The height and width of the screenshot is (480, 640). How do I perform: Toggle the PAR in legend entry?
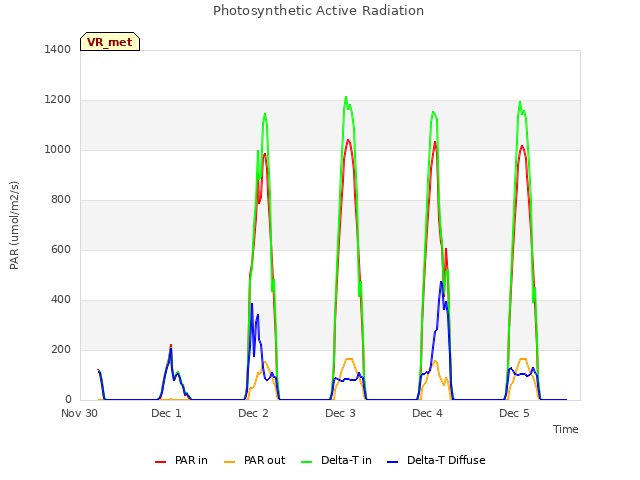[x=181, y=460]
